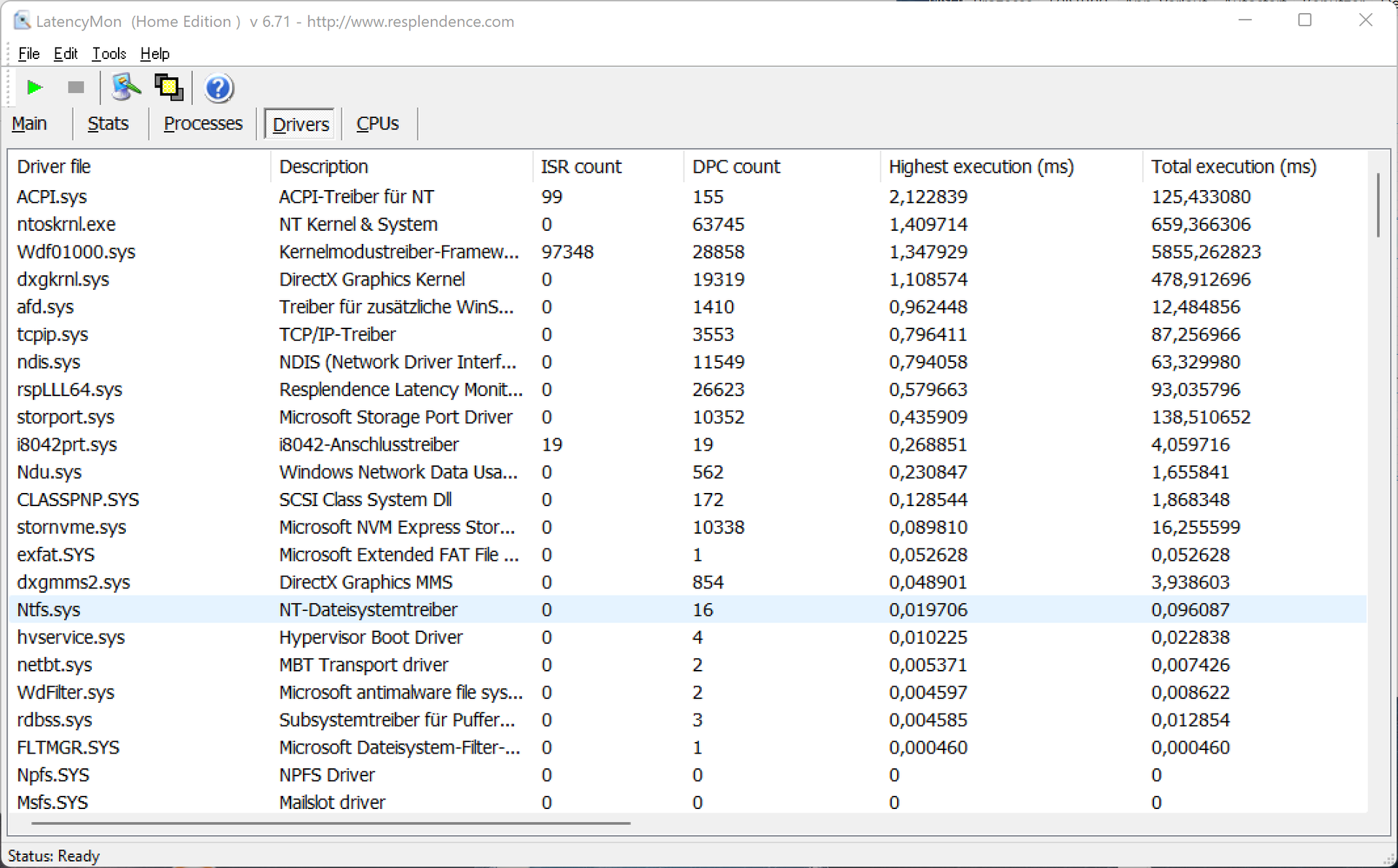Click the gray stop monitor icon
Screen dimensions: 1398x868
pyautogui.click(x=76, y=88)
